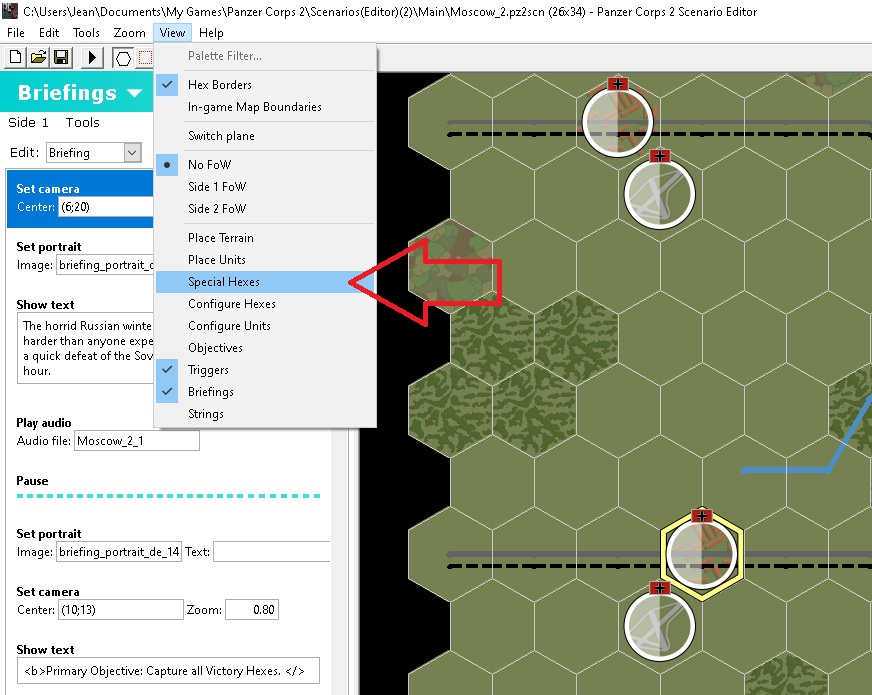Open the Tools menu in the menu bar
The height and width of the screenshot is (695, 872).
click(x=86, y=33)
